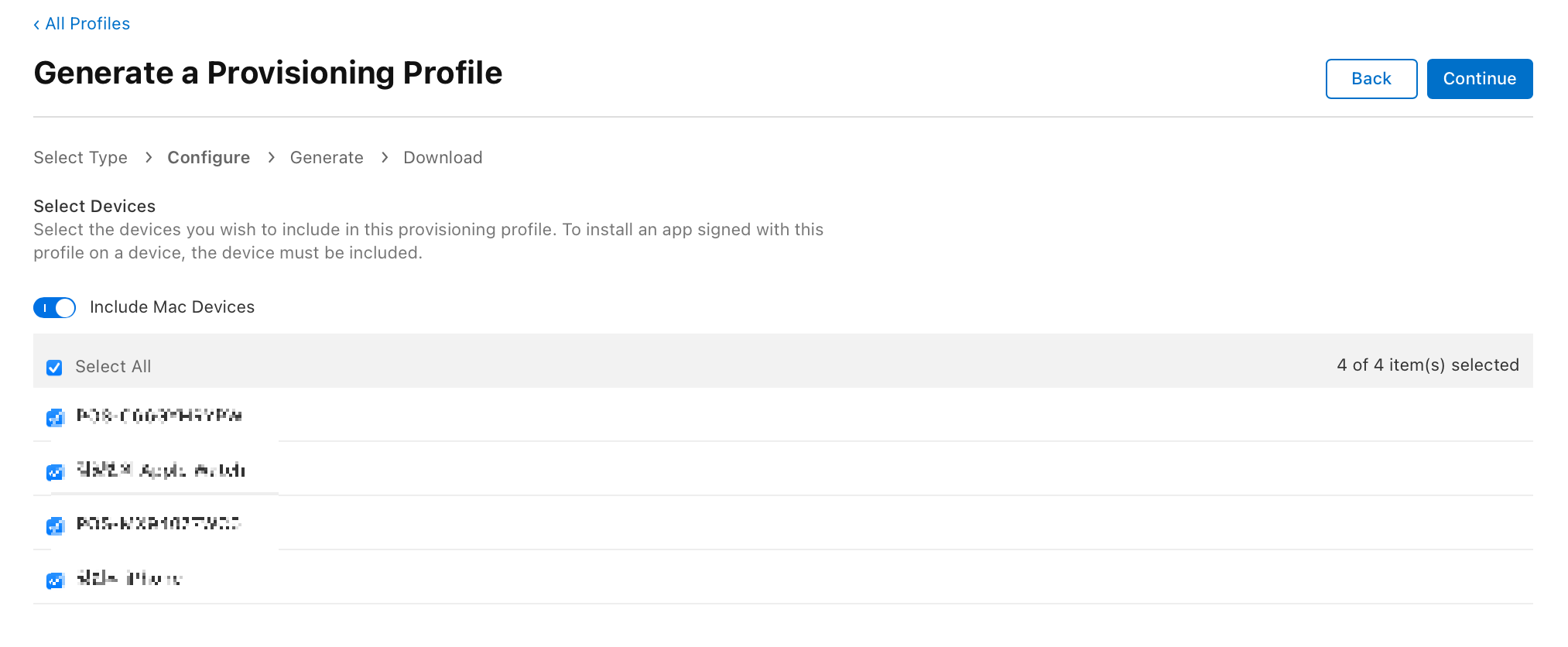Select the Generate breadcrumb step
Viewport: 1568px width, 647px height.
tap(327, 158)
